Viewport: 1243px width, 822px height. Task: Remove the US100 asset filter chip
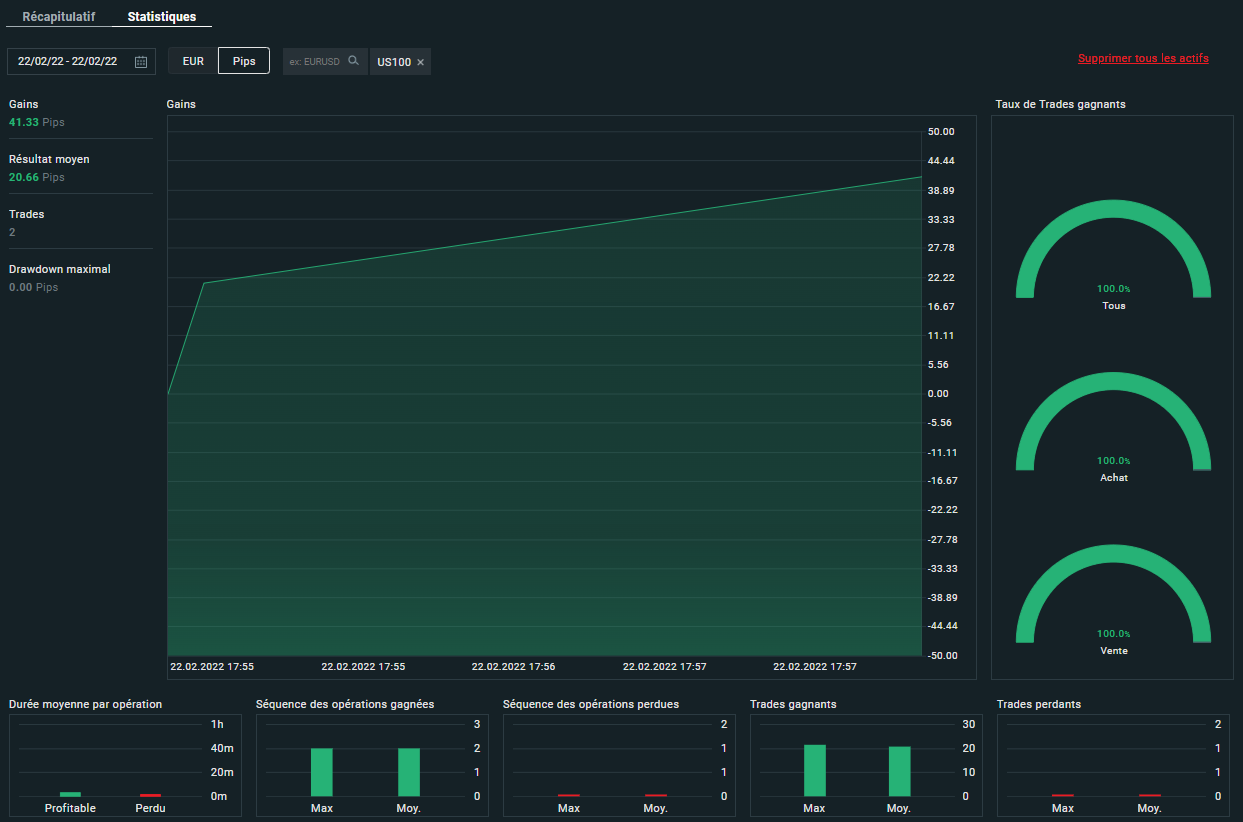pos(421,62)
